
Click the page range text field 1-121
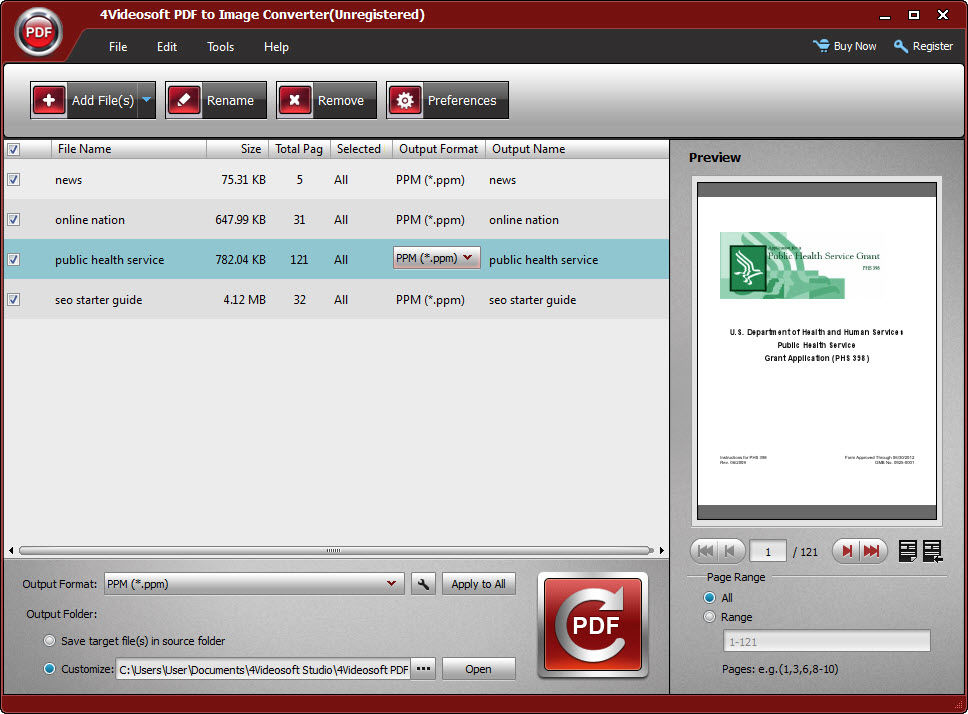827,641
